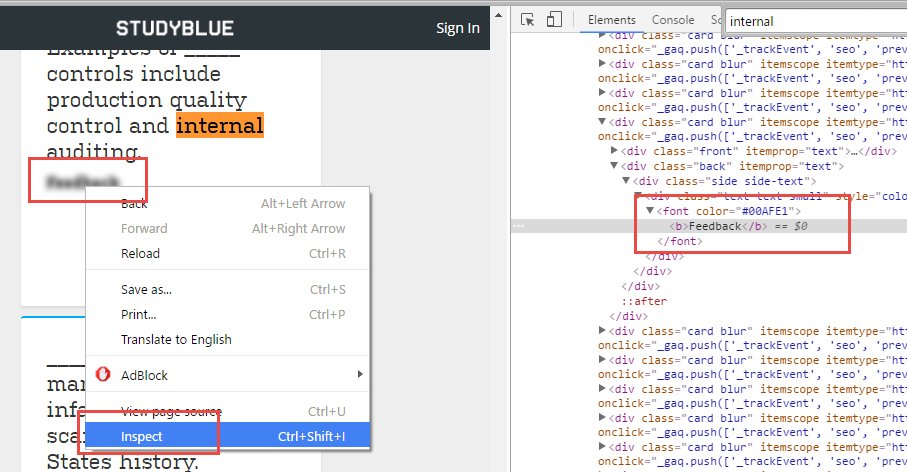
Task: Select the closing </font> tag line
Action: [680, 241]
